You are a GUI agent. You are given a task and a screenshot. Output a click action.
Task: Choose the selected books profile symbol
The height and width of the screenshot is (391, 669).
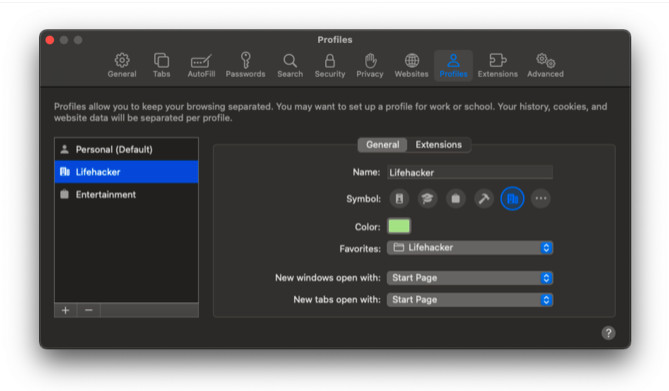(512, 198)
